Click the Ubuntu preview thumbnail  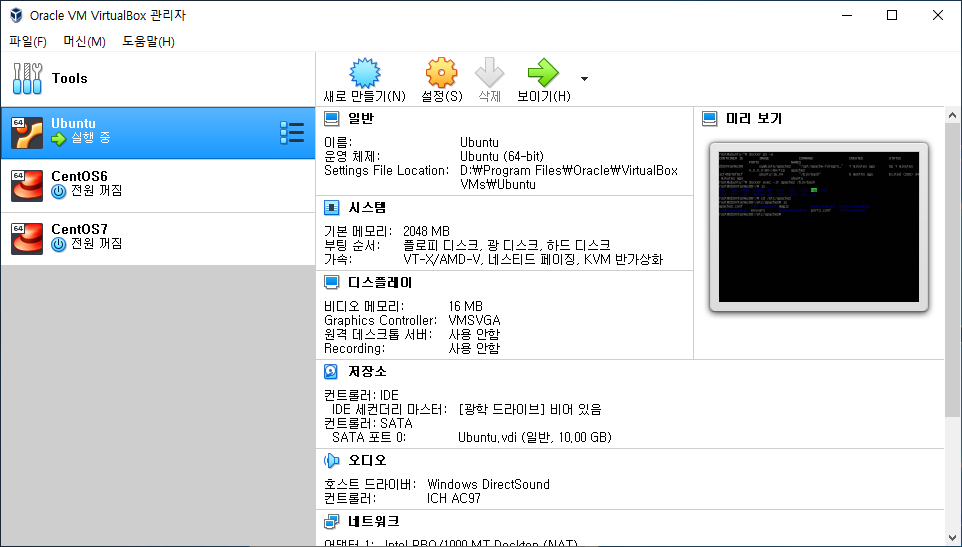[819, 227]
